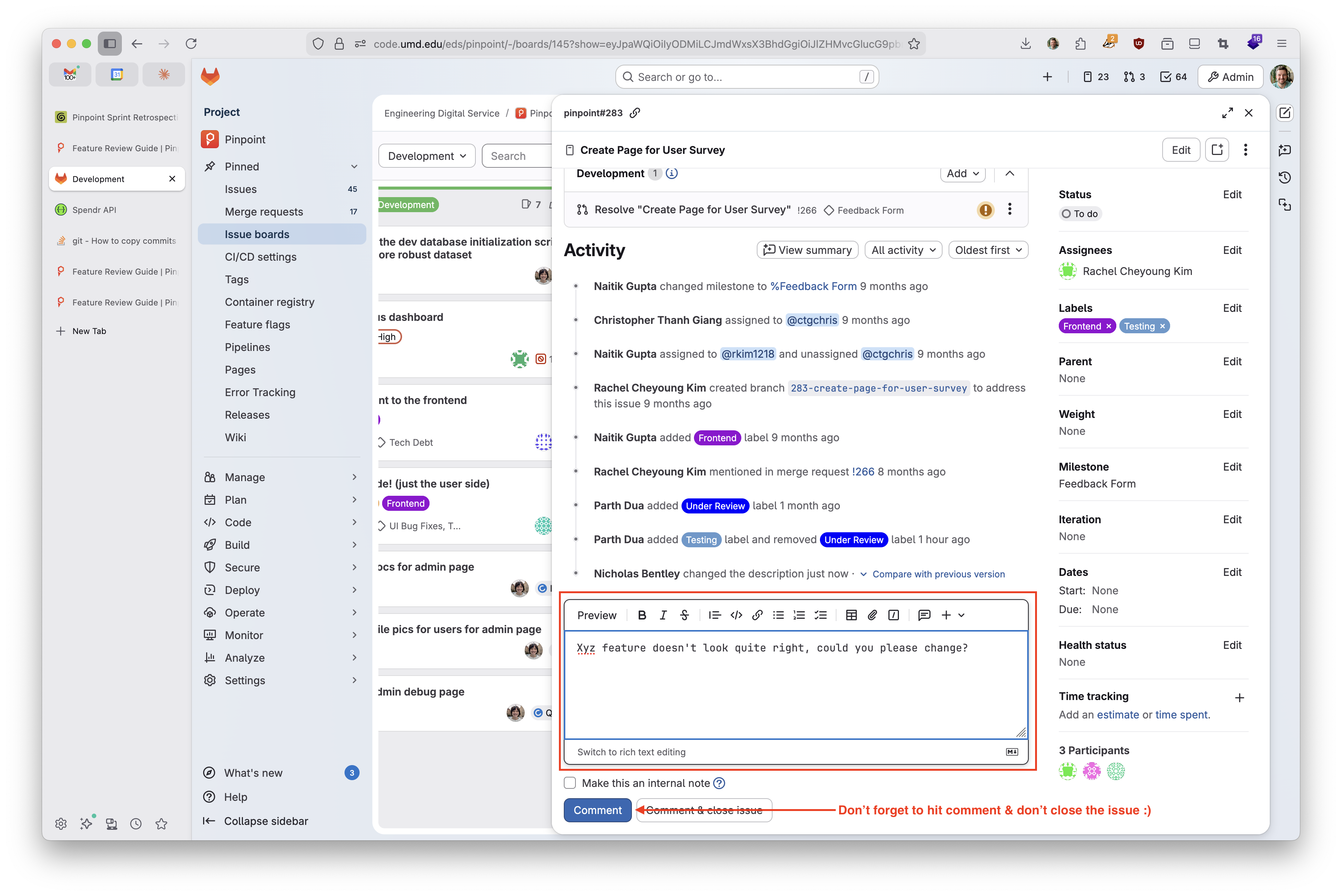Image resolution: width=1342 pixels, height=896 pixels.
Task: Collapse the Development linked items section
Action: click(x=1009, y=173)
